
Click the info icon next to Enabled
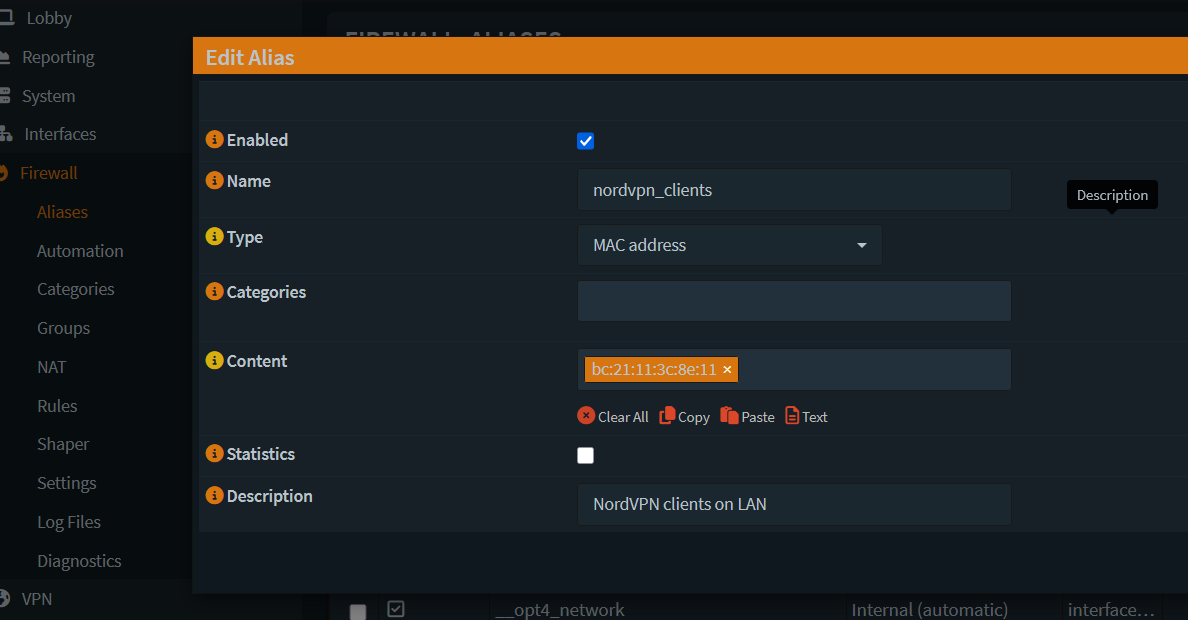214,140
